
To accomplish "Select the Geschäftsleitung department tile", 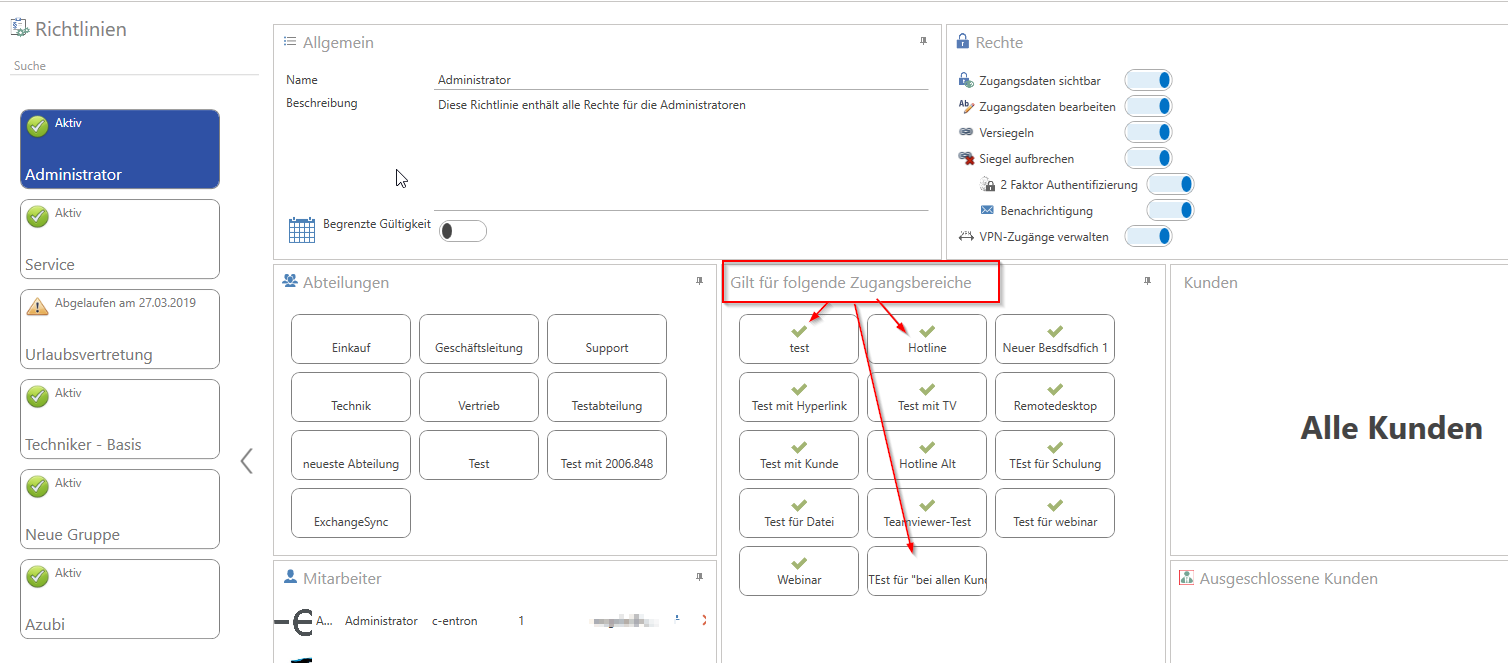I will (478, 340).
